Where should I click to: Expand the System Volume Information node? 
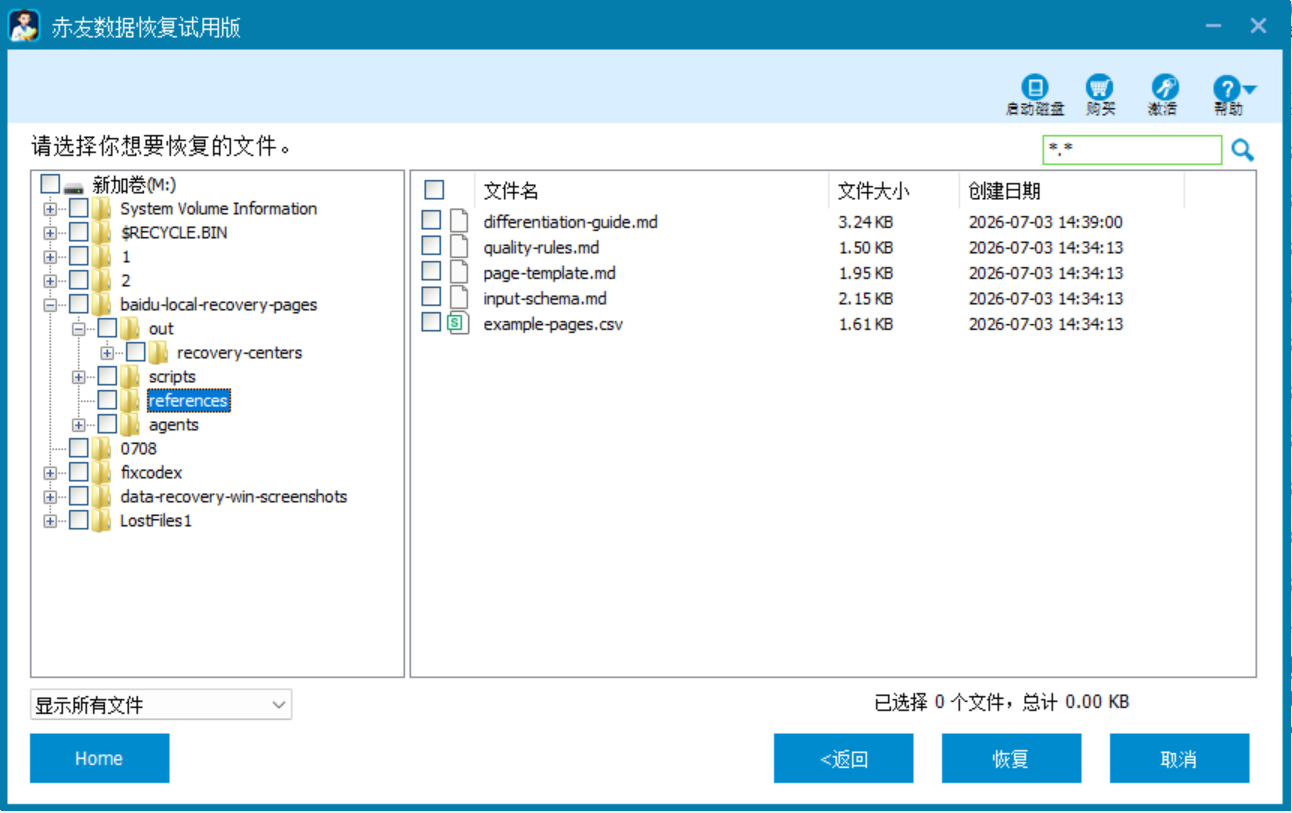50,209
